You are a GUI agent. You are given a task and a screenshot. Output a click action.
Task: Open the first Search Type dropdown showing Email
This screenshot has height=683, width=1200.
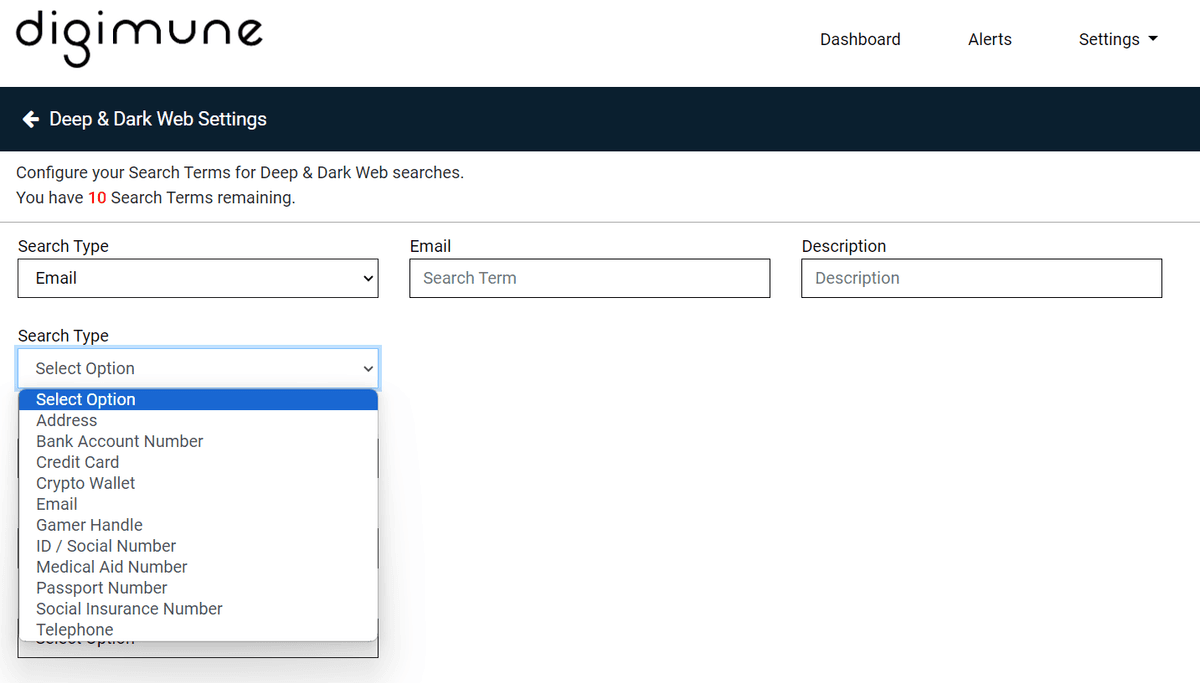[198, 278]
